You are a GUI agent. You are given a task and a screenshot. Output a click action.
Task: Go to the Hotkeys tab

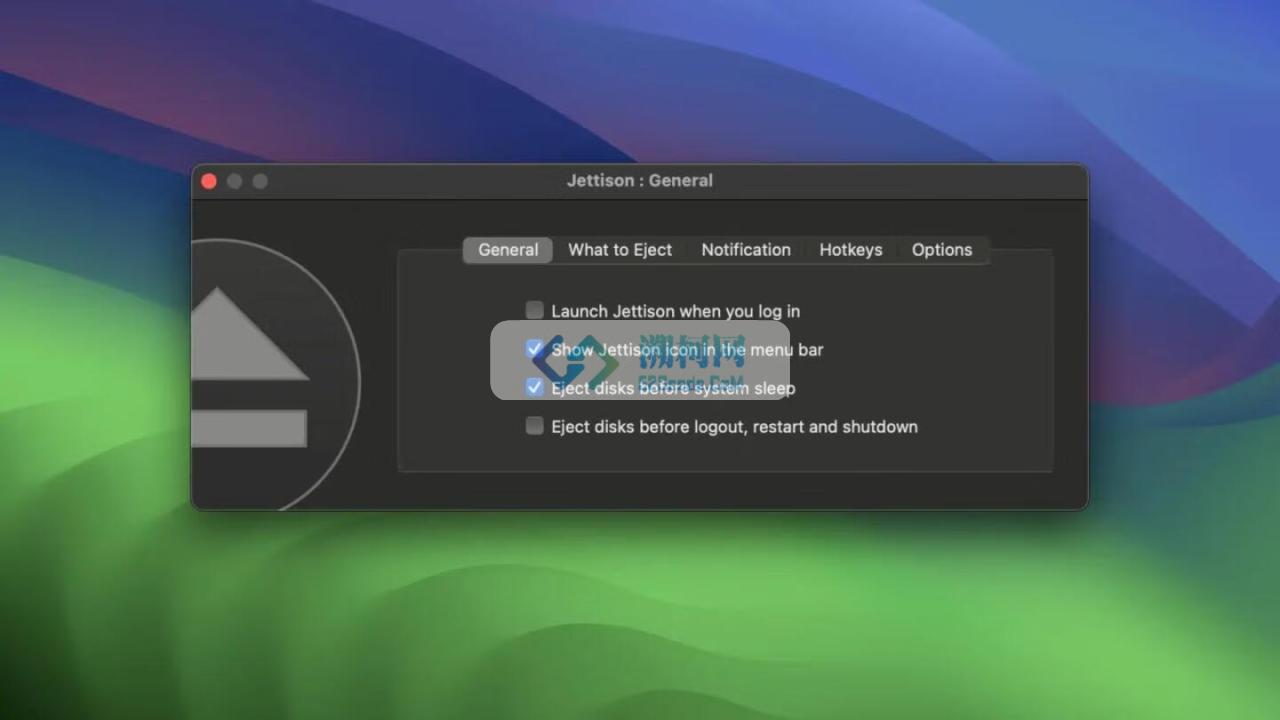(851, 250)
